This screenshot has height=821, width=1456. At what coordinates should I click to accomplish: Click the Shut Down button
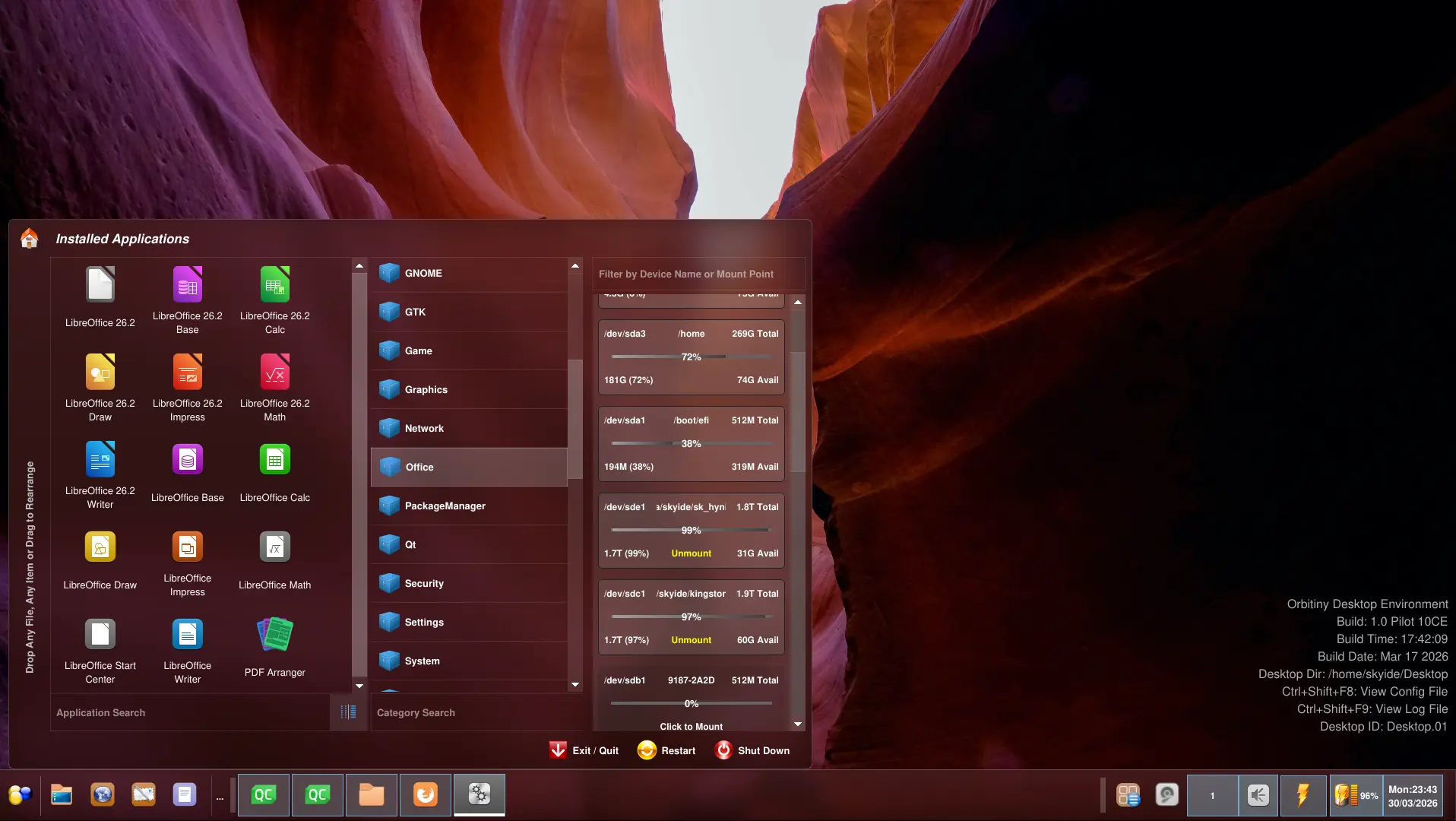point(752,750)
